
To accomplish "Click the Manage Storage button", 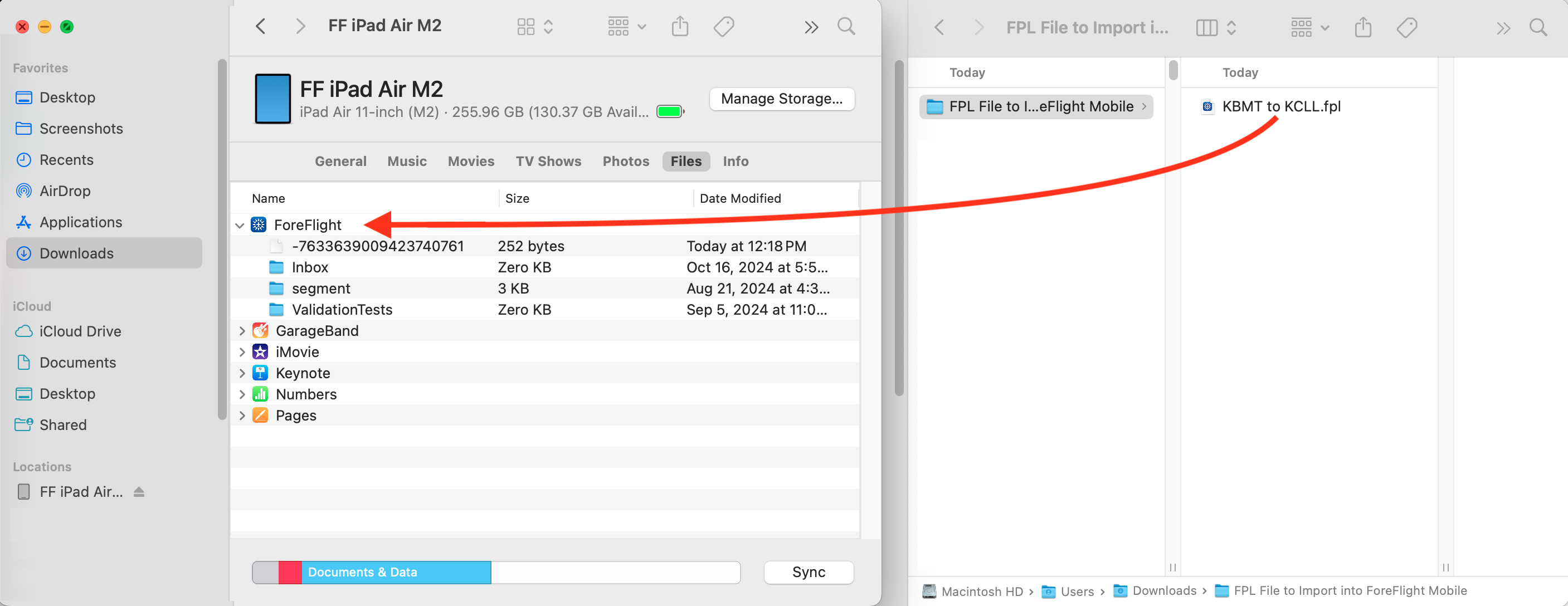I will tap(782, 99).
